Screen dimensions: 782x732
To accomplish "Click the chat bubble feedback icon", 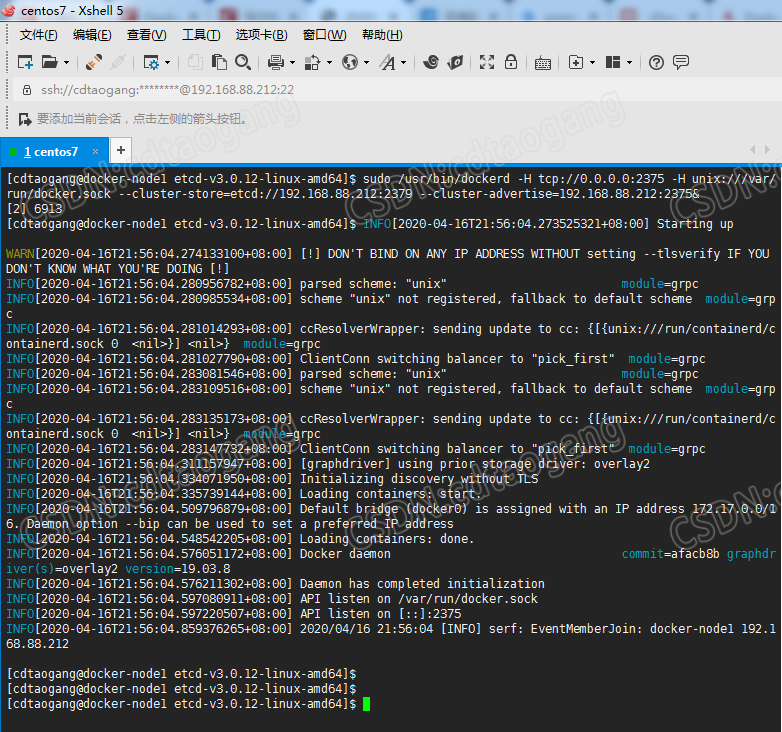I will click(x=681, y=62).
